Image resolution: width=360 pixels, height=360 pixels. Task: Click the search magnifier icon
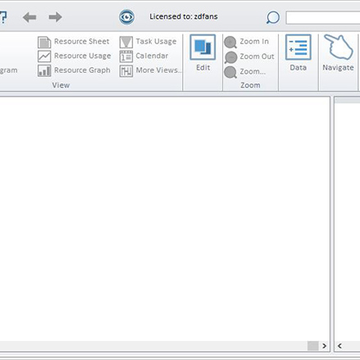273,18
